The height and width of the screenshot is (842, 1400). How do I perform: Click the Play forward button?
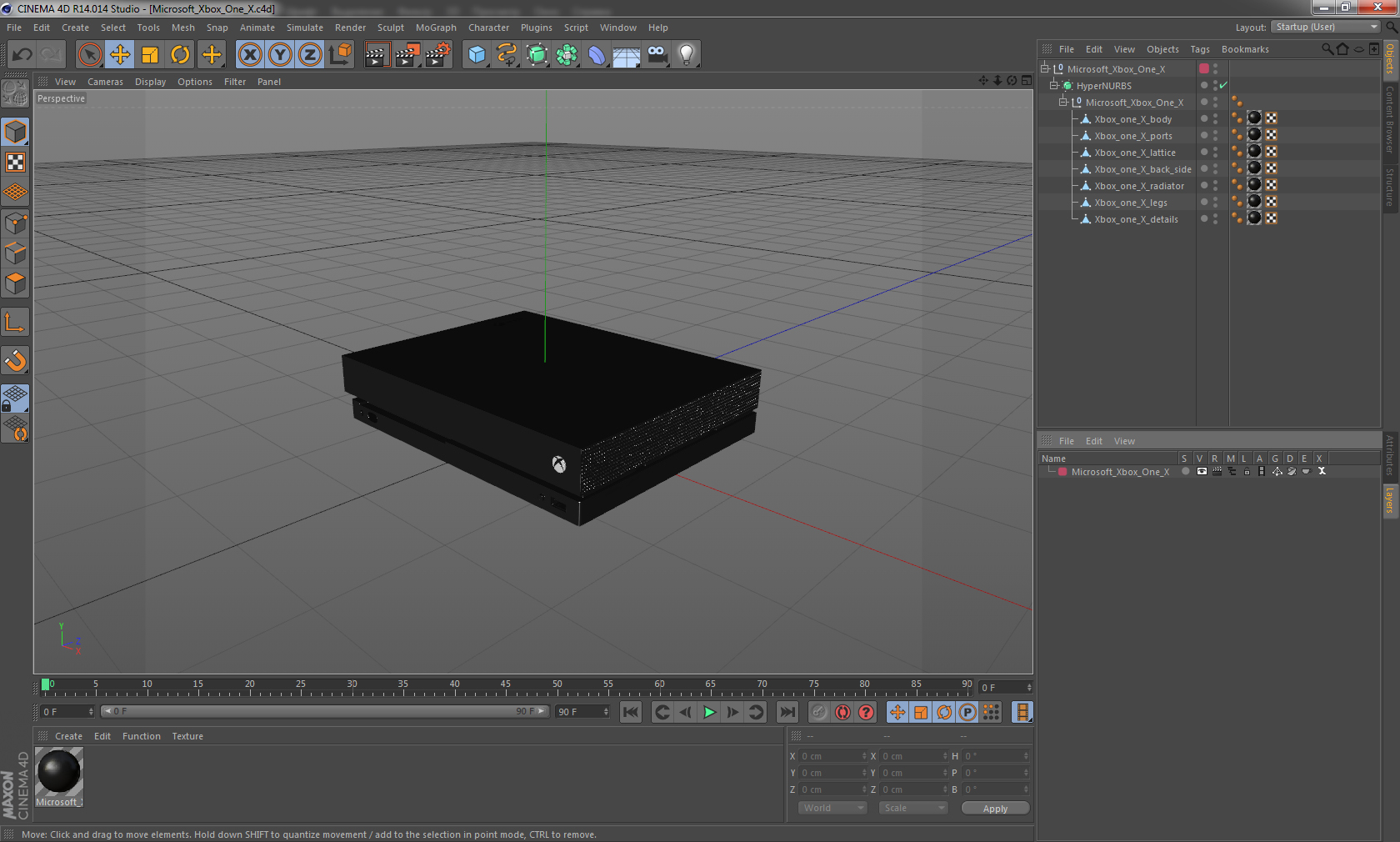pyautogui.click(x=709, y=712)
